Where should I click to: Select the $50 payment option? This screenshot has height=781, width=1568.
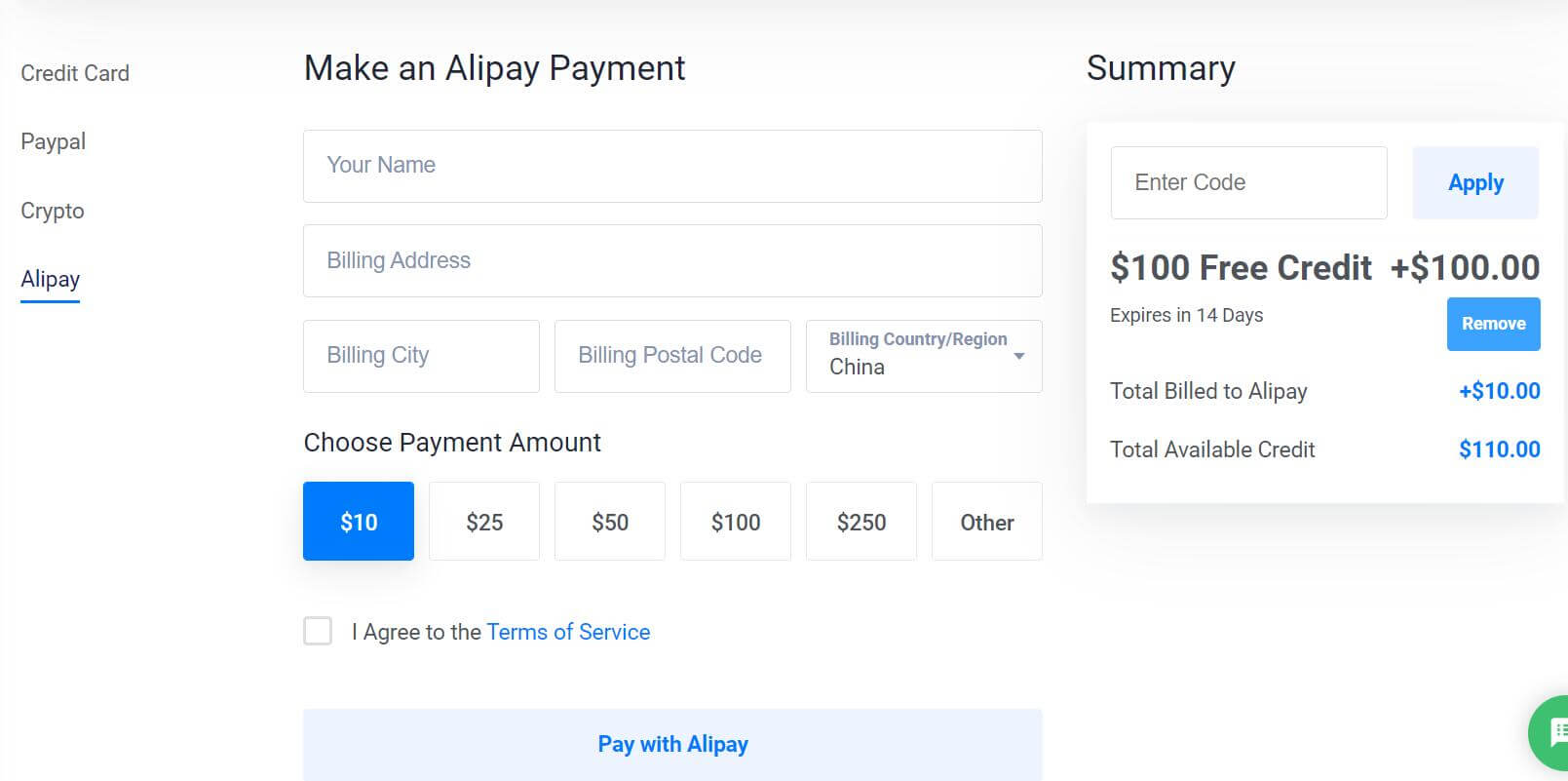click(610, 522)
